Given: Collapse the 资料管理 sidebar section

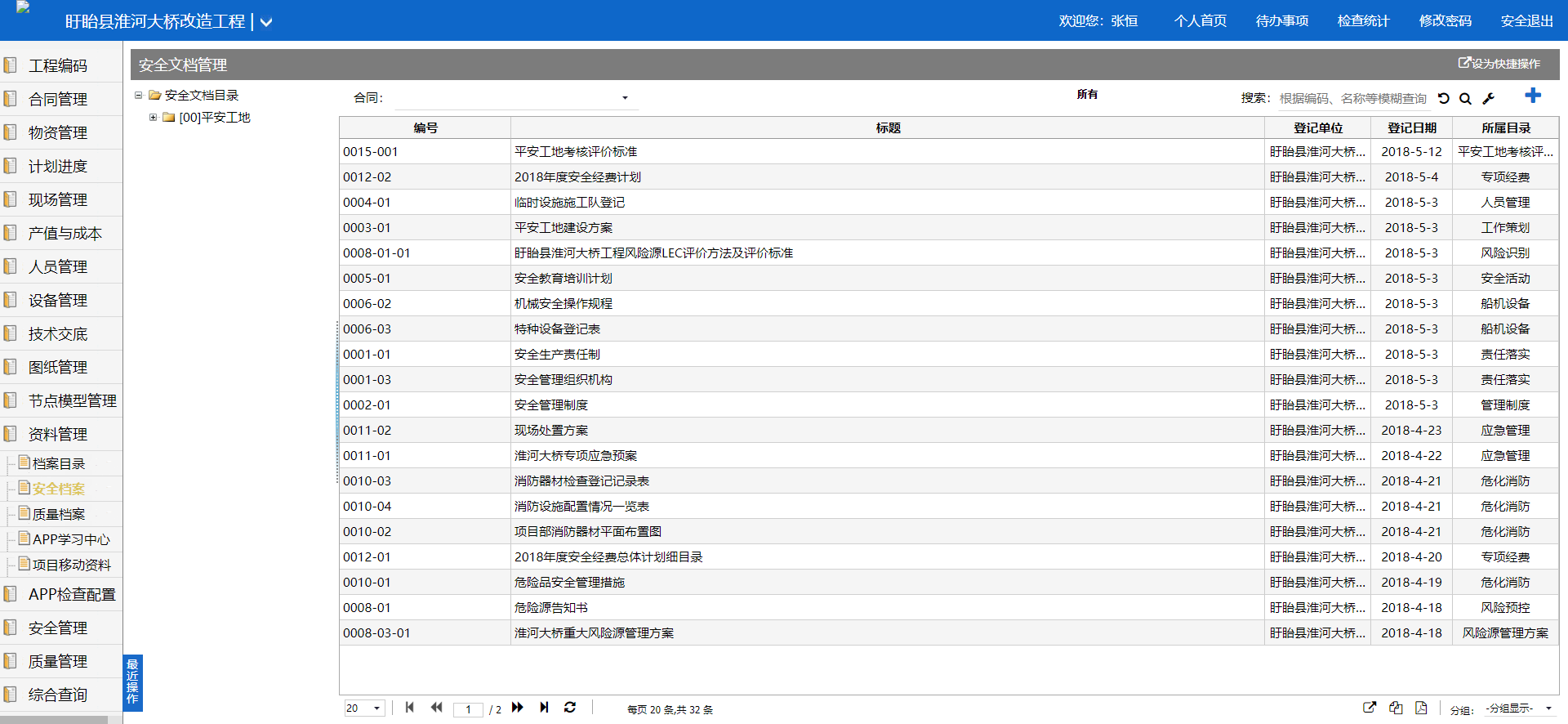Looking at the screenshot, I should [x=57, y=434].
